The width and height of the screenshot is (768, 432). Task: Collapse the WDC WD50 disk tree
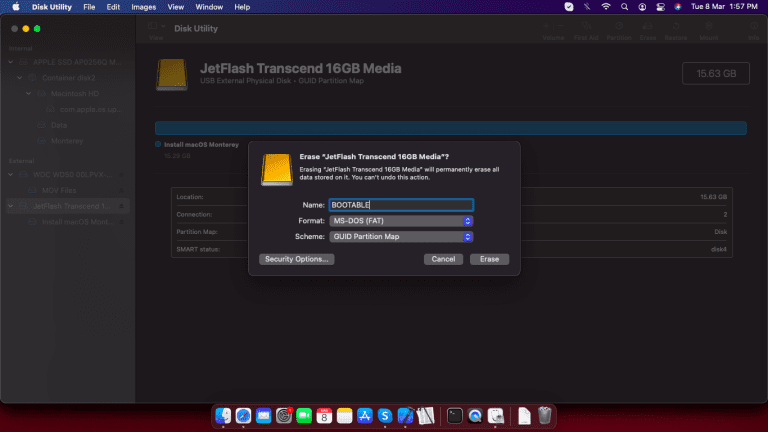(10, 174)
